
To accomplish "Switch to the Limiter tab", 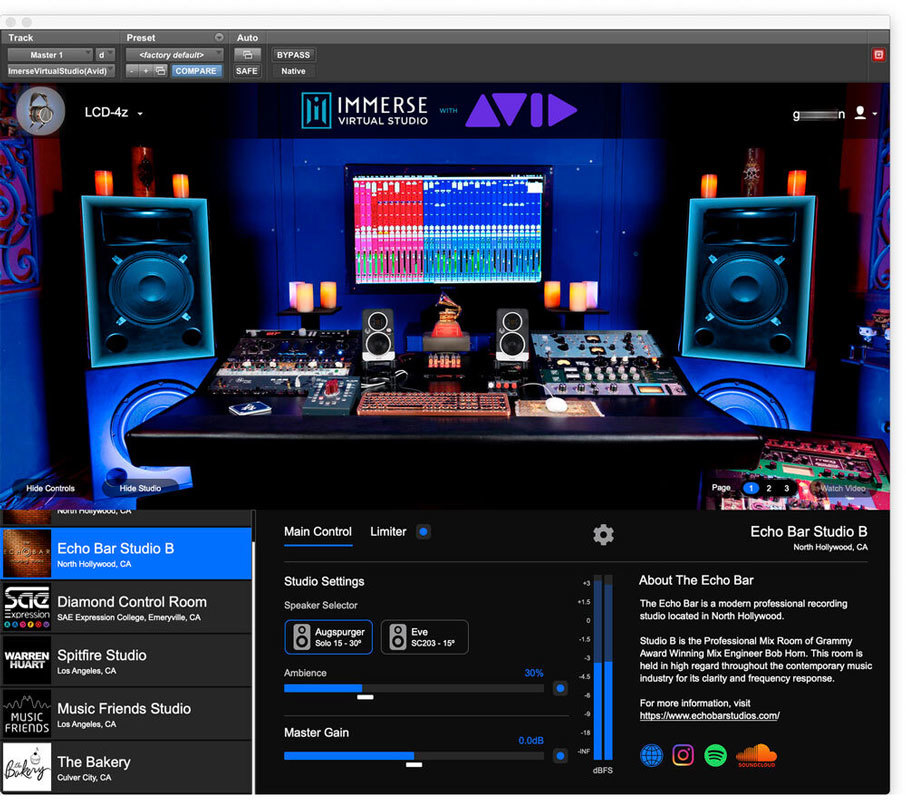I will (388, 532).
